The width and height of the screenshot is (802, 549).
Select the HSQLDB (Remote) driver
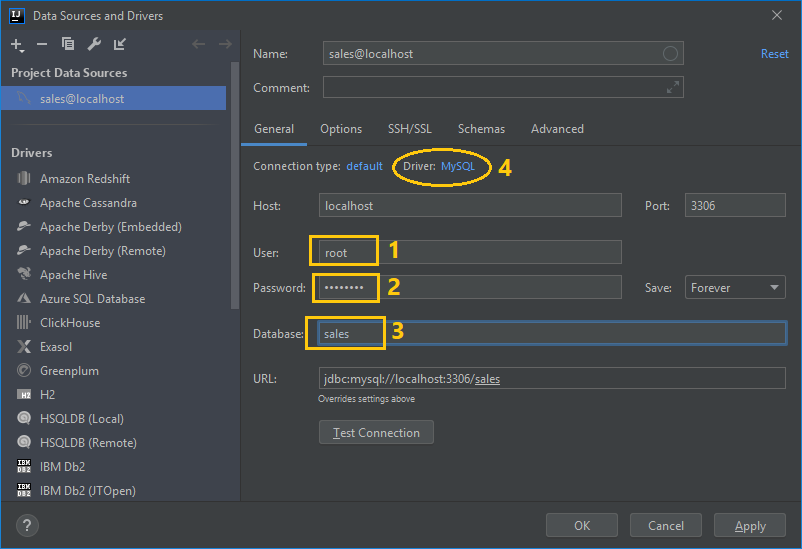point(88,443)
